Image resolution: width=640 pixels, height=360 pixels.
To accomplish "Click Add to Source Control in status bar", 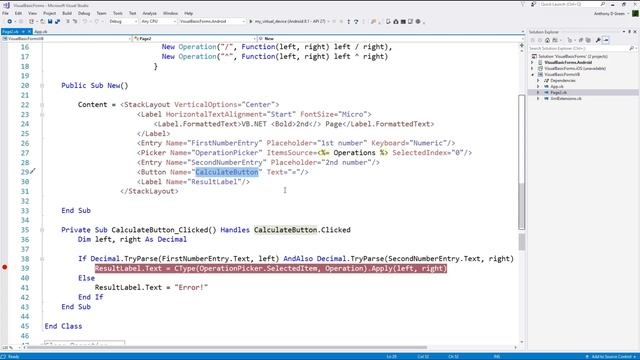I will point(611,357).
